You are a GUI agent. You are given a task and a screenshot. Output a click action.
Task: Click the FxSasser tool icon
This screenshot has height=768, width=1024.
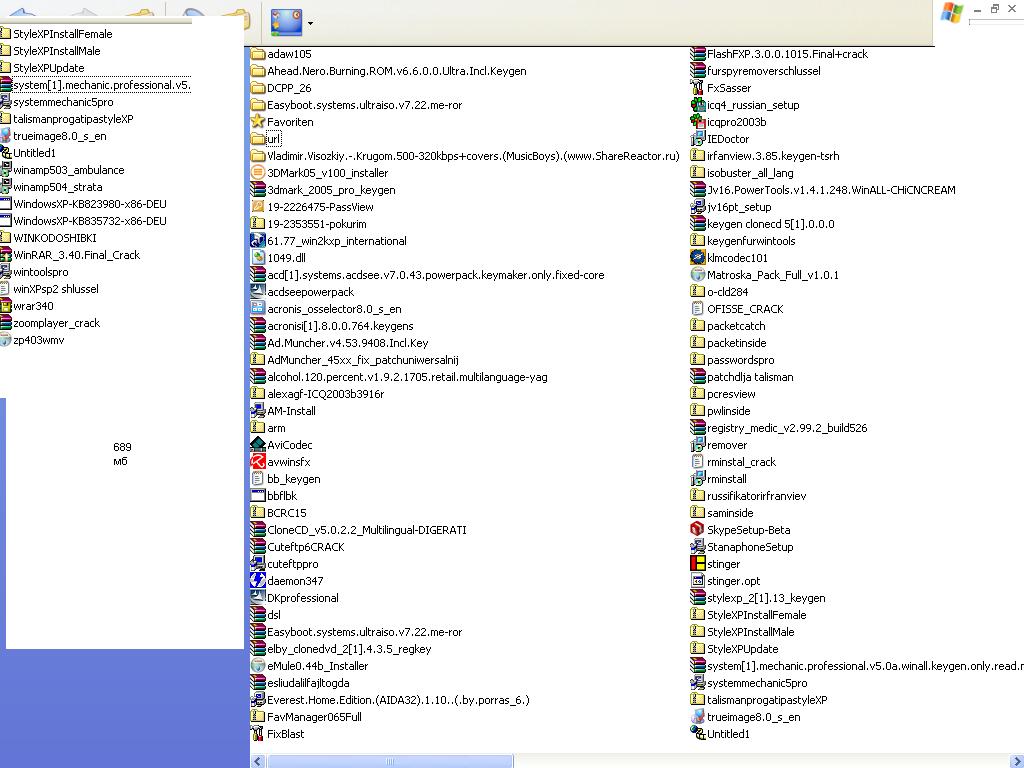tap(697, 88)
